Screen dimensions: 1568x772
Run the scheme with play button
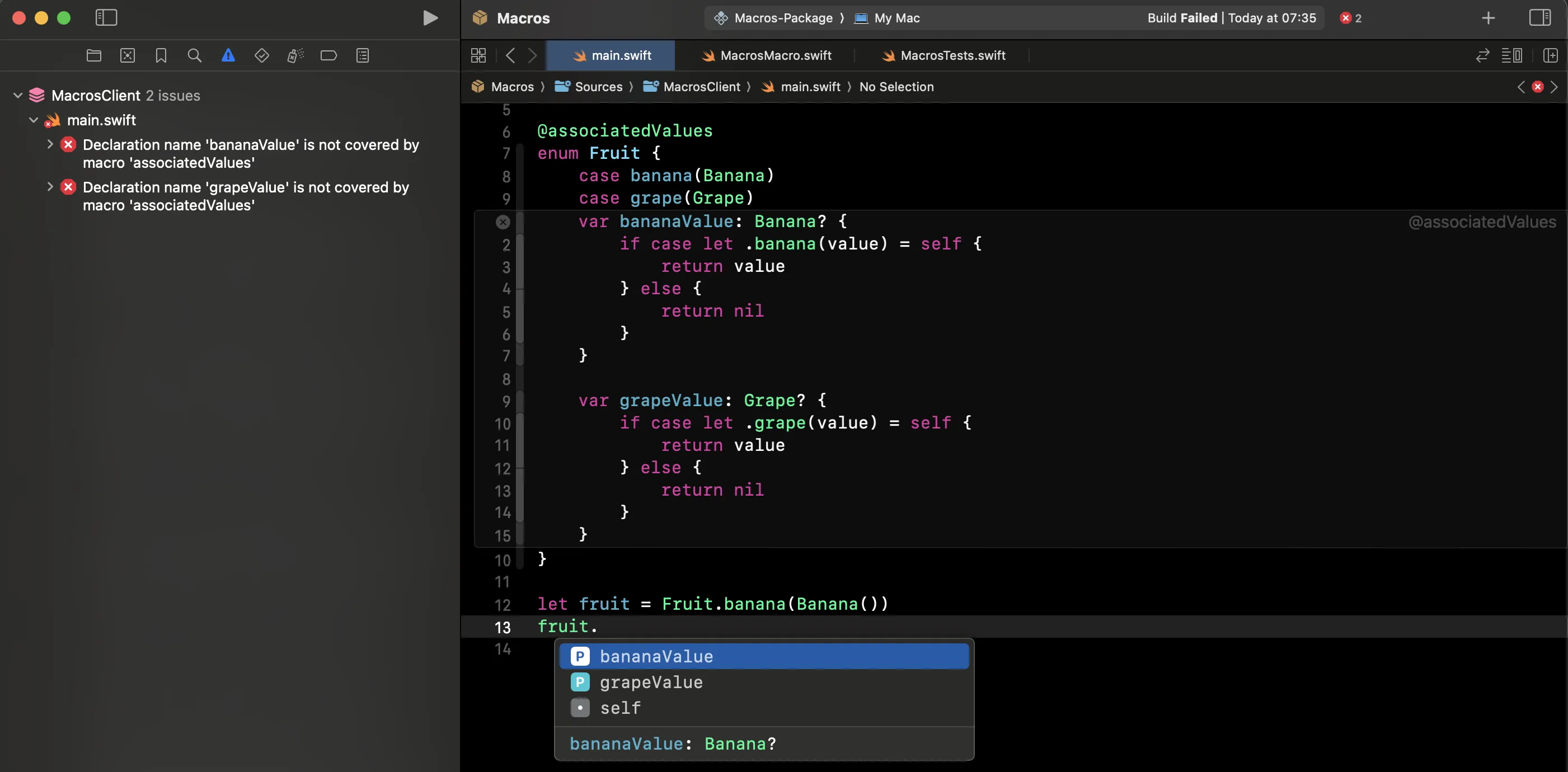coord(430,18)
